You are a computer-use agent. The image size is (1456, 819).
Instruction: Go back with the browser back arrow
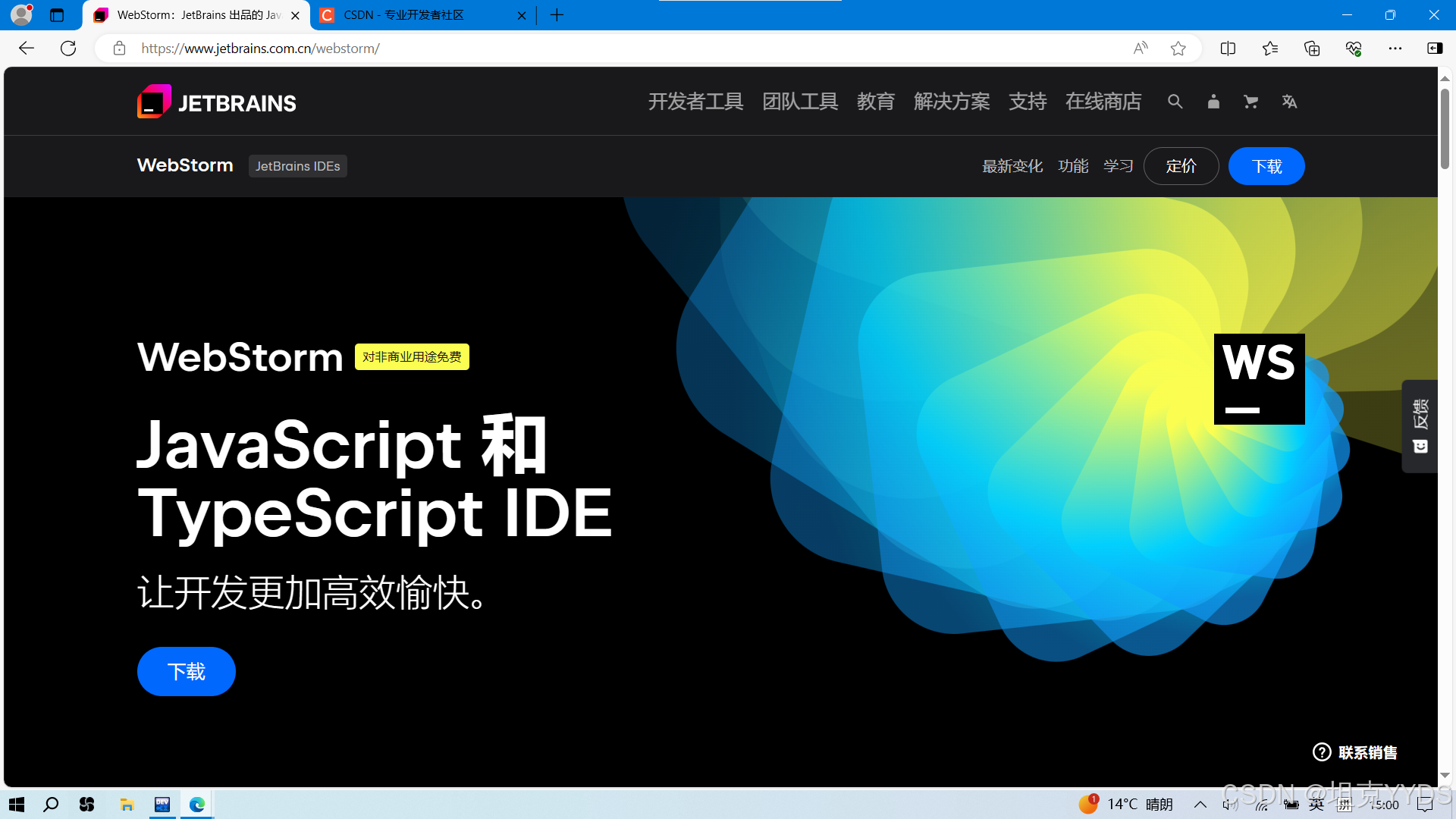pos(27,49)
